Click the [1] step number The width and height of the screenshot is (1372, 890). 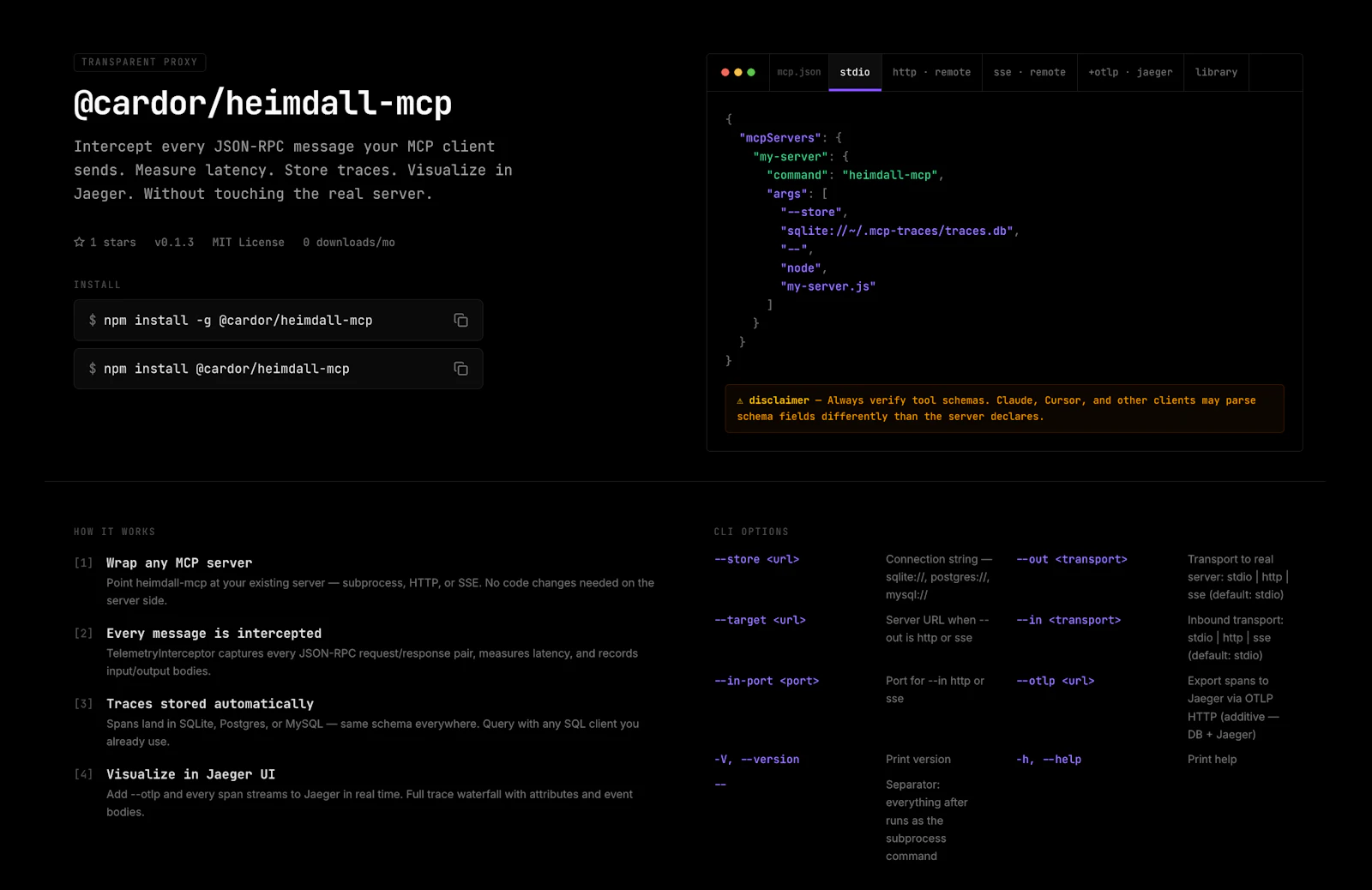tap(83, 563)
